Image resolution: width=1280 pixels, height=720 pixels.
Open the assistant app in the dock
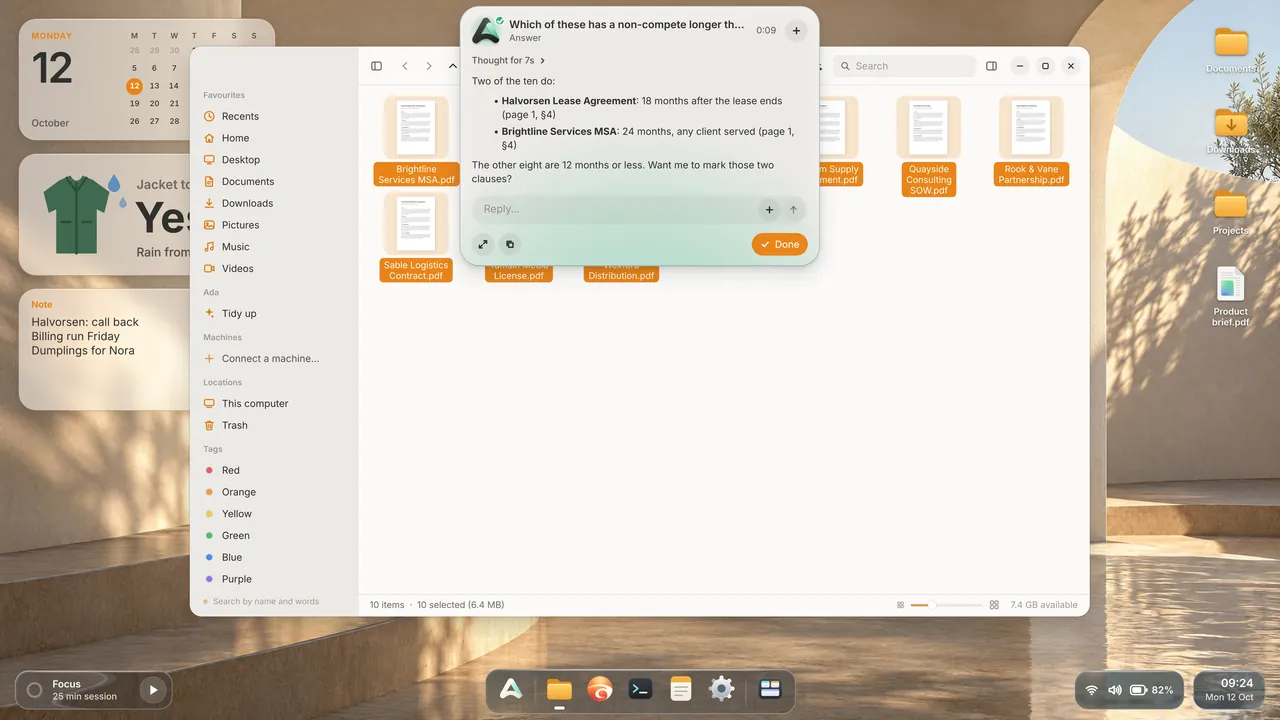point(512,689)
